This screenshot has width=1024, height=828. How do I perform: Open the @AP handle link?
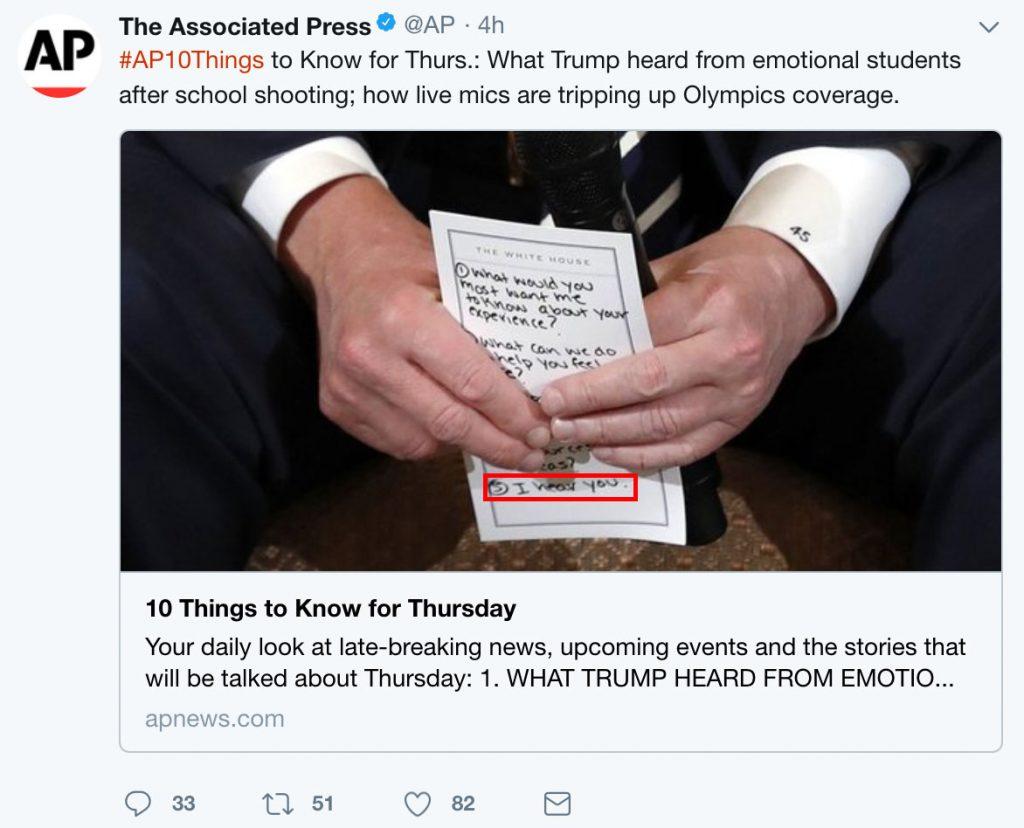[429, 25]
